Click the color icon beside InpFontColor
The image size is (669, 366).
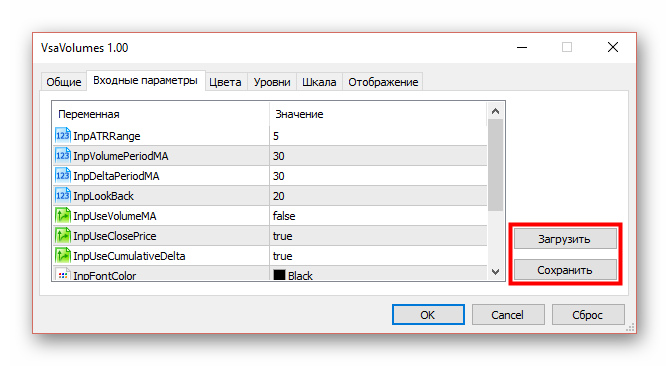63,274
